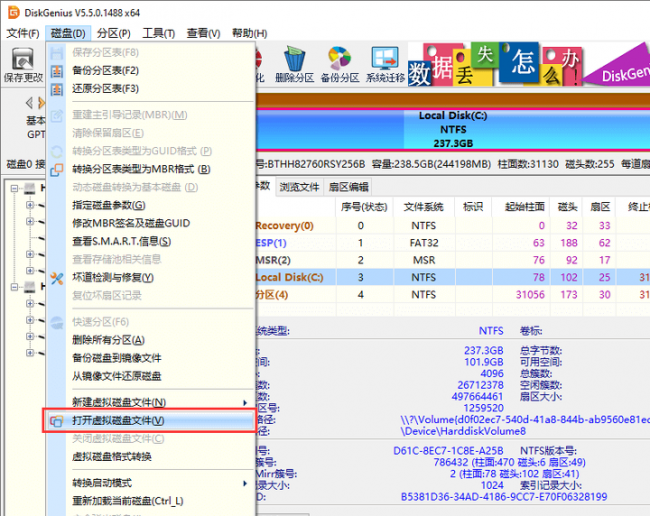Click the System Migration (系统迁移) toolbar icon
The width and height of the screenshot is (650, 516).
click(x=385, y=64)
